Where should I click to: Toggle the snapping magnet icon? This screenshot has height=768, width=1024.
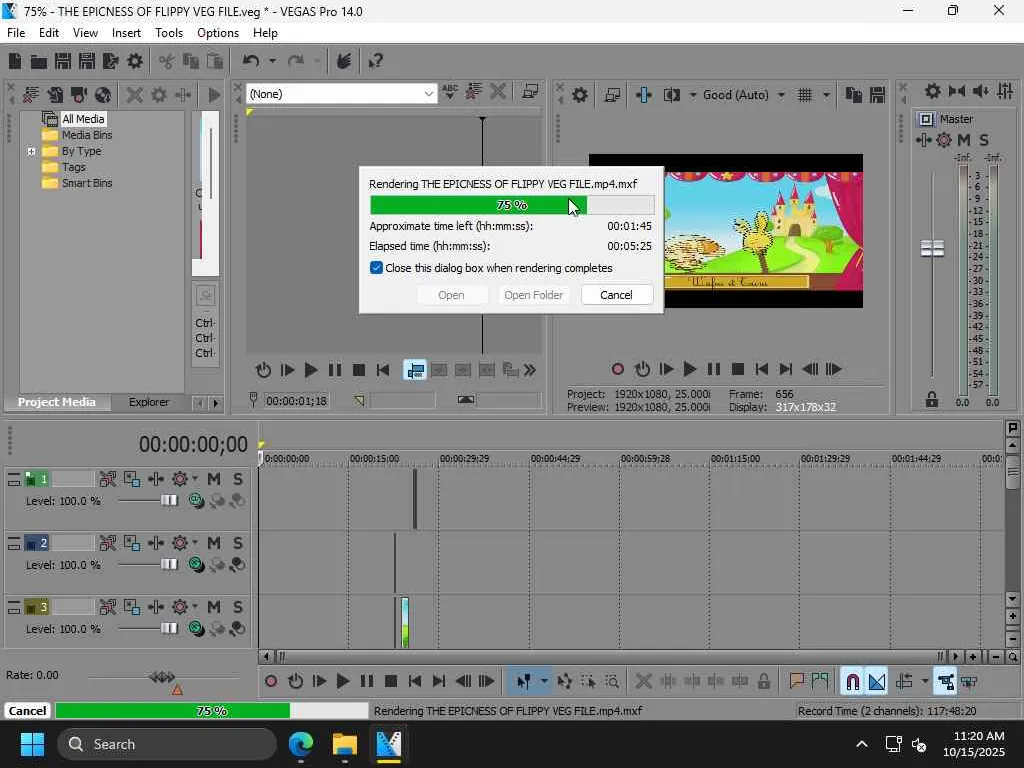coord(852,682)
